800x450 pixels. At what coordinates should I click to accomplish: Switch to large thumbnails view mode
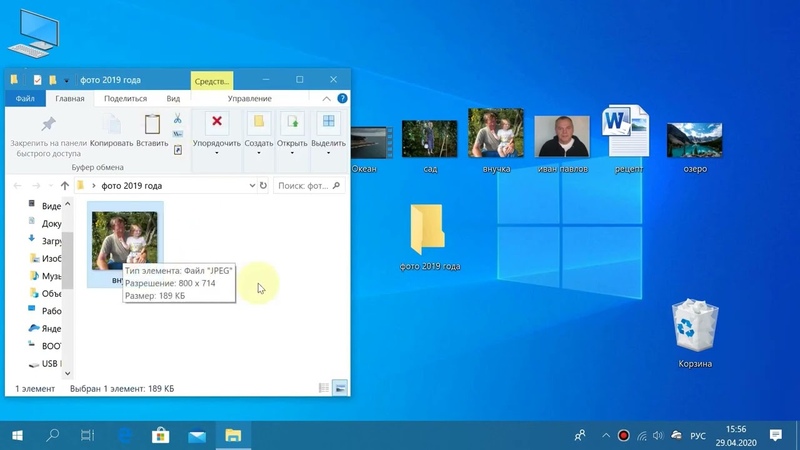coord(340,388)
